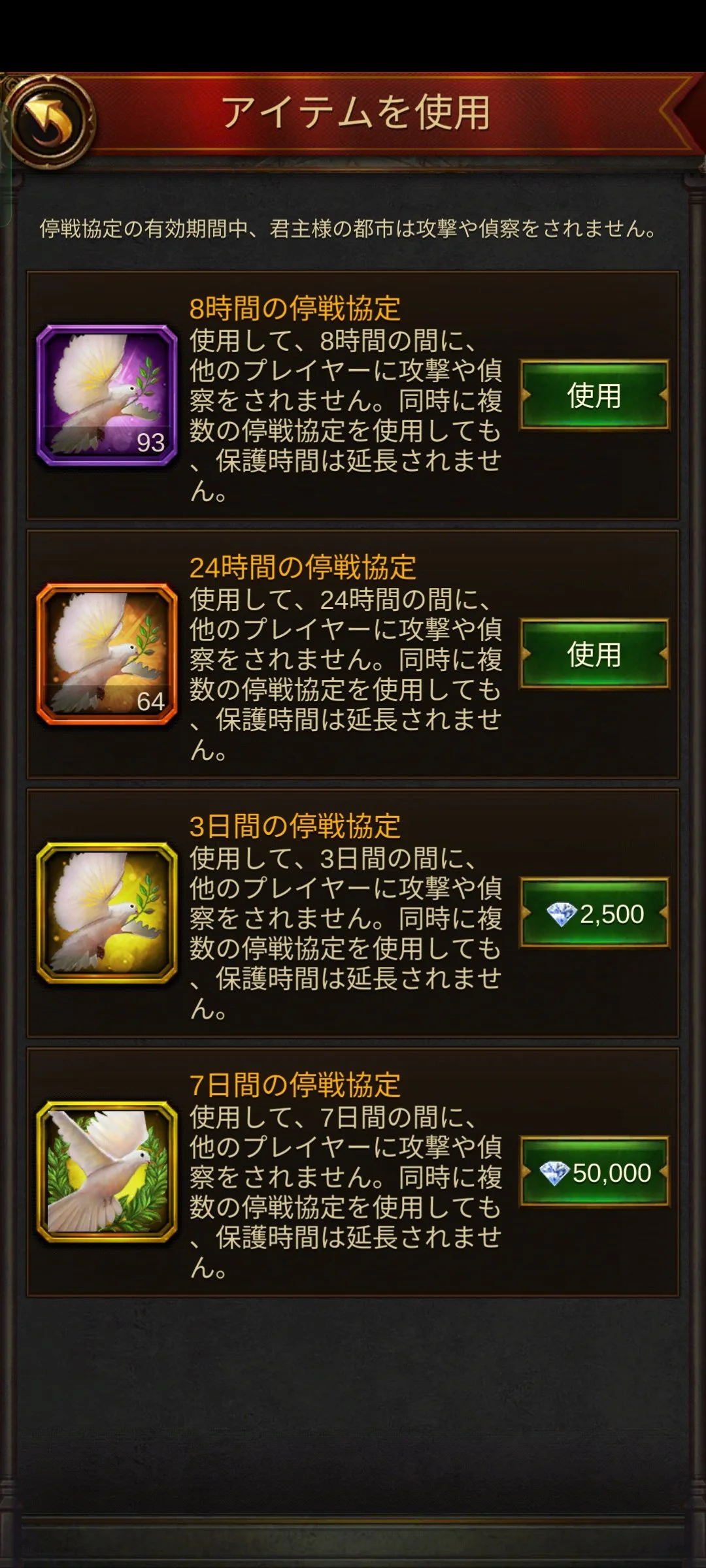The height and width of the screenshot is (1568, 706).
Task: Click the アイテムを使用 header title
Action: point(356,112)
